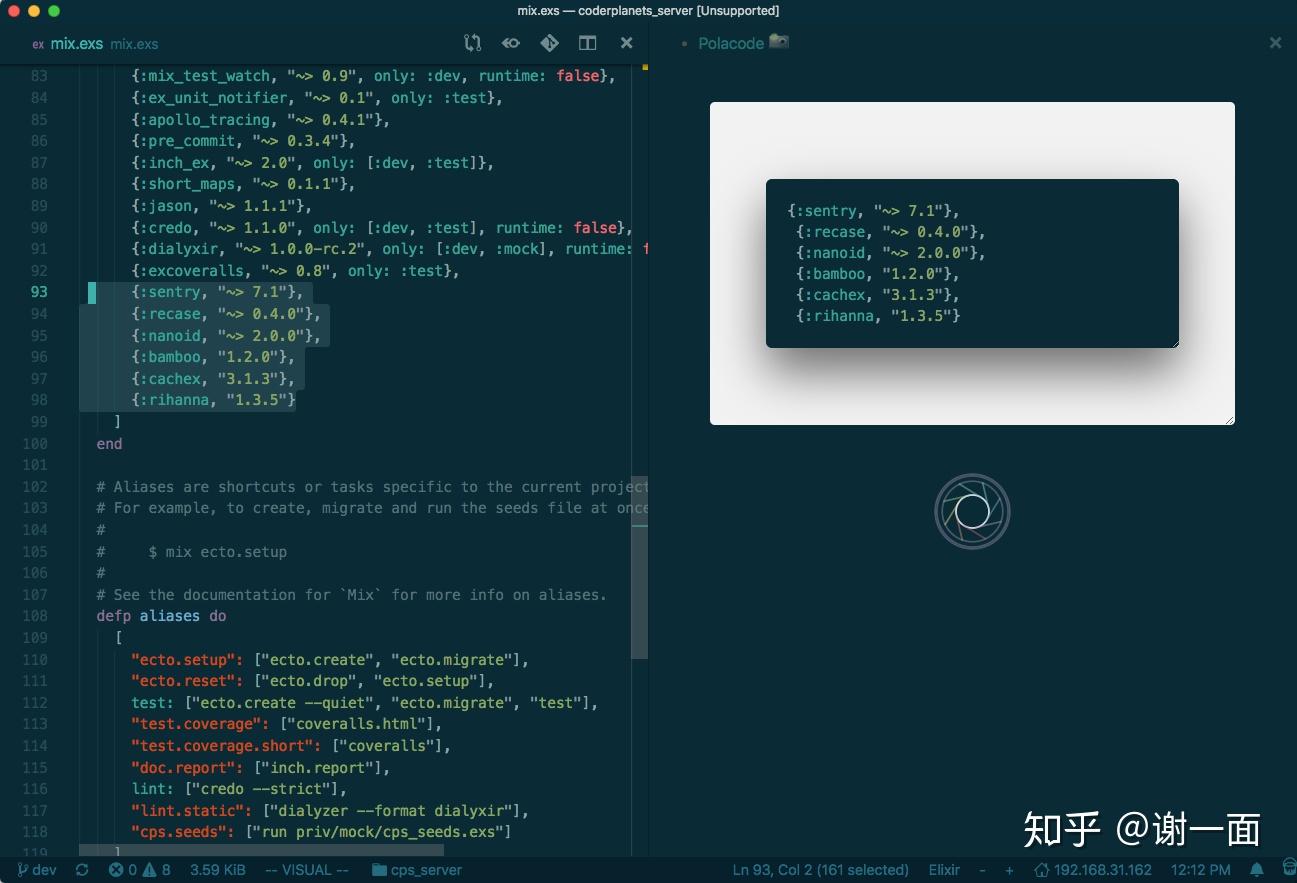Toggle notifications with the bell icon
Screen dimensions: 1297x883
click(1258, 870)
